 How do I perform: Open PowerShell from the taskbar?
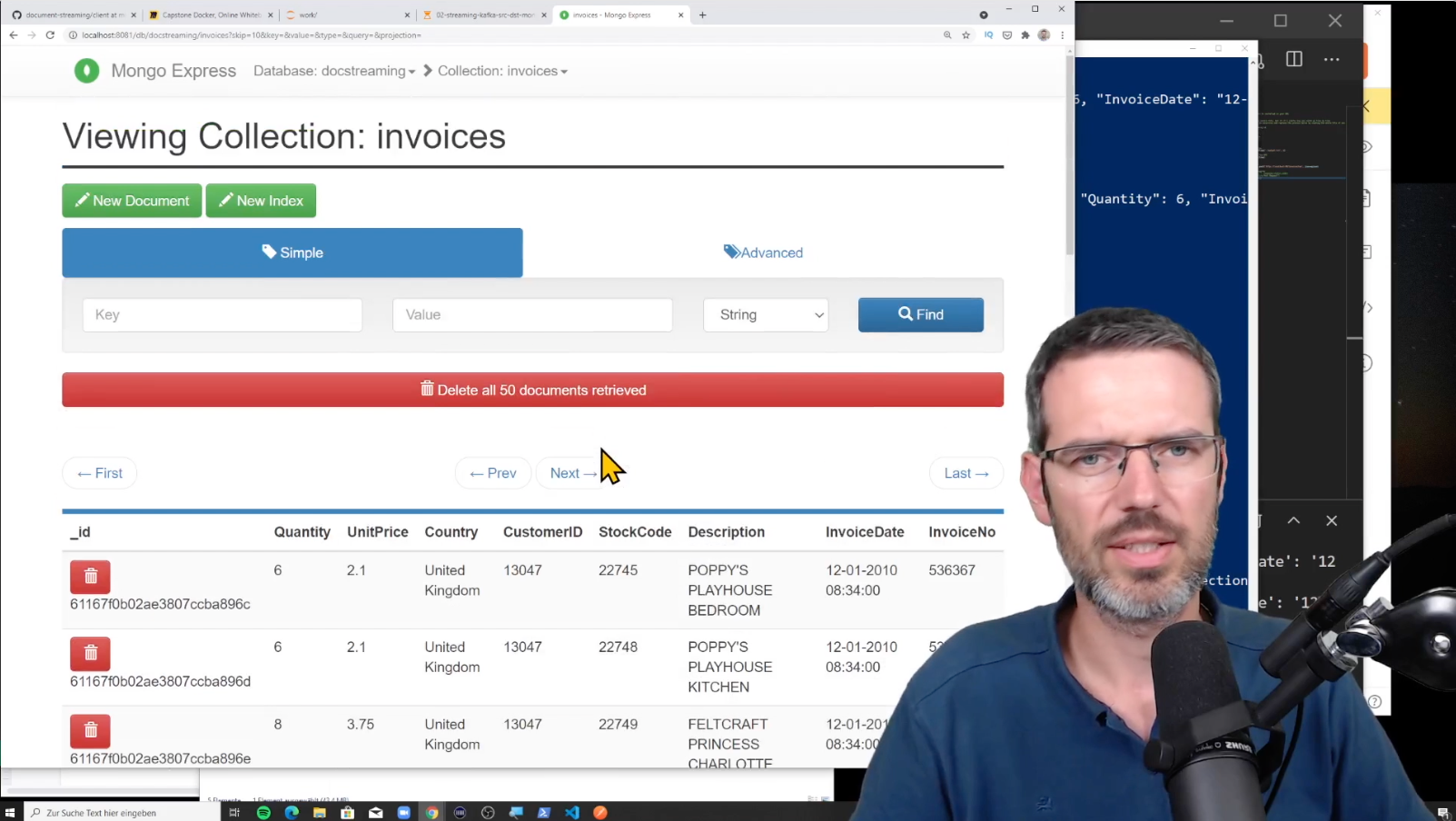pos(544,813)
